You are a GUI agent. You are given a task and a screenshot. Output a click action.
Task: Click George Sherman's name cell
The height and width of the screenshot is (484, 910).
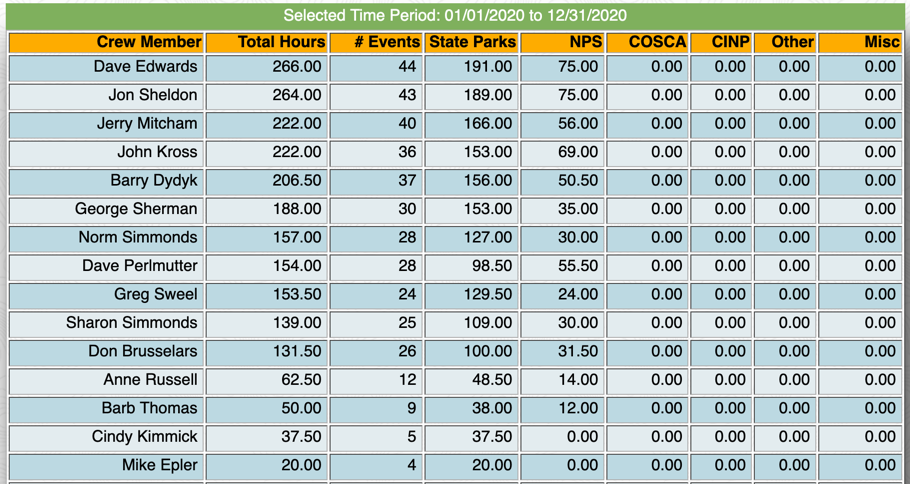click(x=136, y=209)
